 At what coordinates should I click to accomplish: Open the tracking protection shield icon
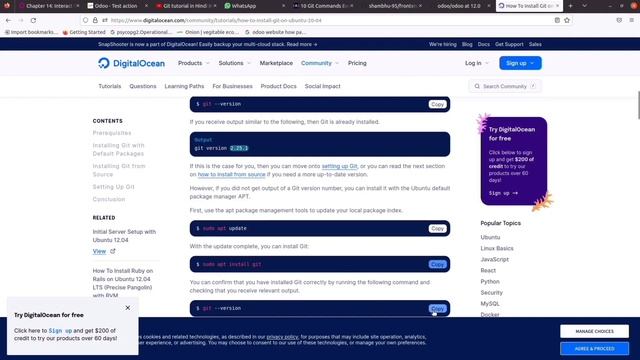[85, 20]
